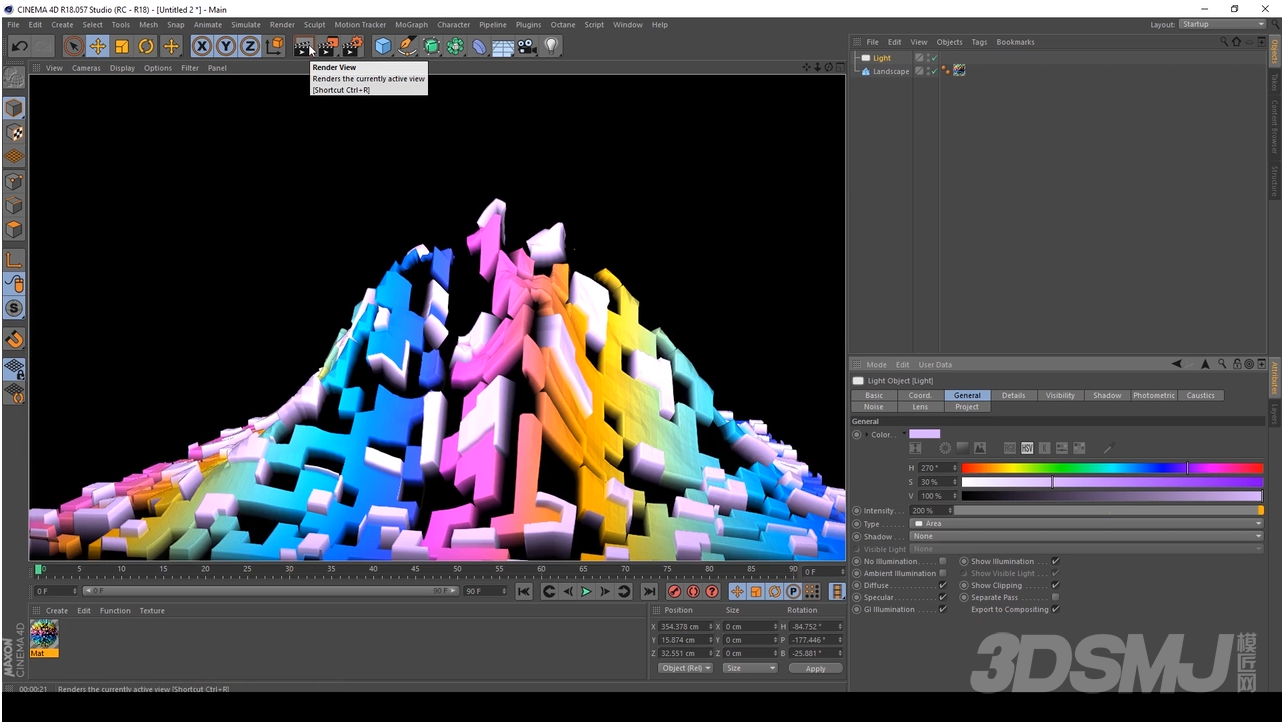Go to end of animation
Screen dimensions: 1284x724
[x=649, y=592]
